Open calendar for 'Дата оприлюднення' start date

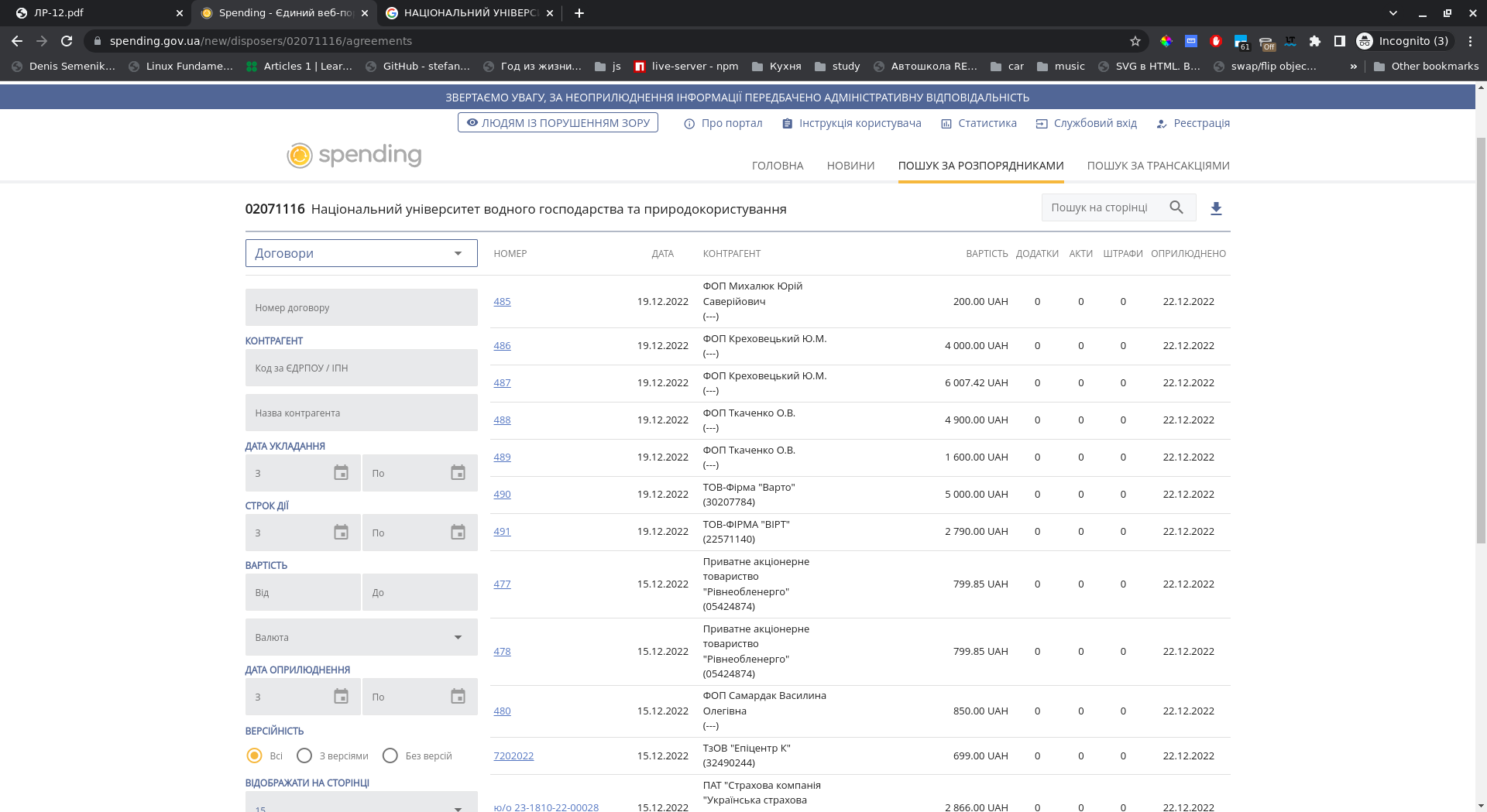click(341, 697)
